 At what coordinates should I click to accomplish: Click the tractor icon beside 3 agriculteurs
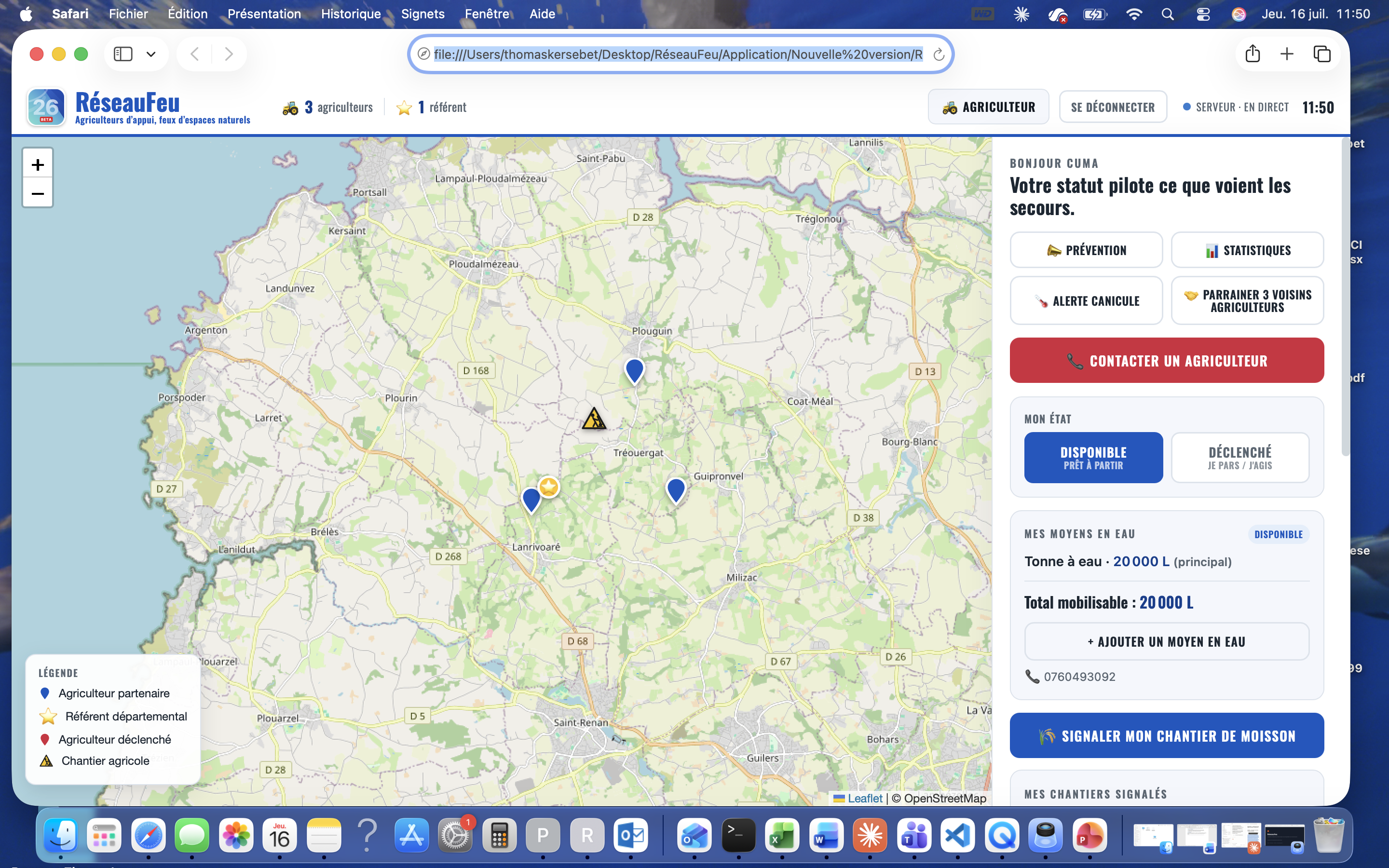290,108
